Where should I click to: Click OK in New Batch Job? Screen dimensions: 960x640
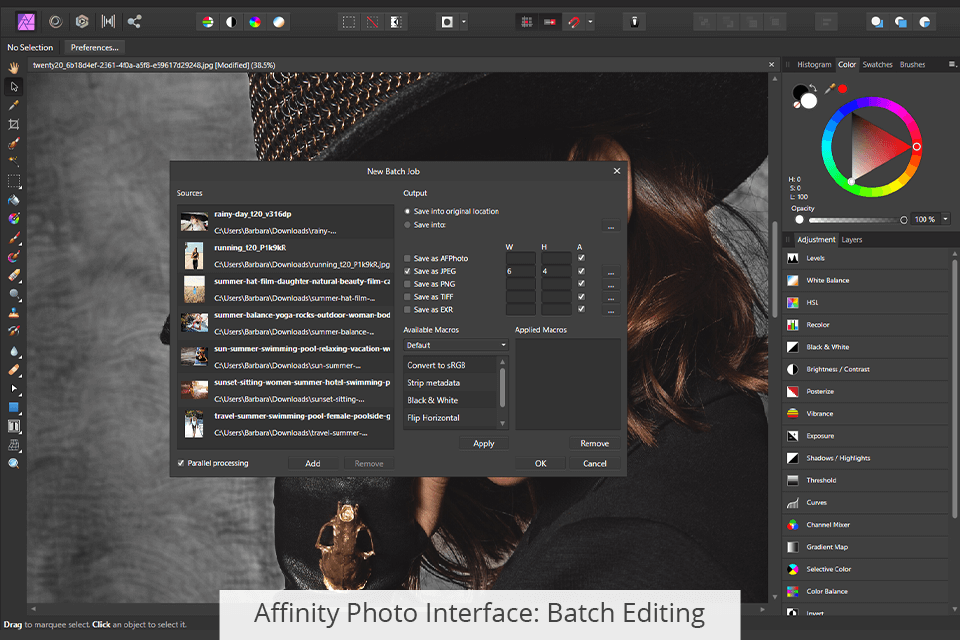(541, 464)
